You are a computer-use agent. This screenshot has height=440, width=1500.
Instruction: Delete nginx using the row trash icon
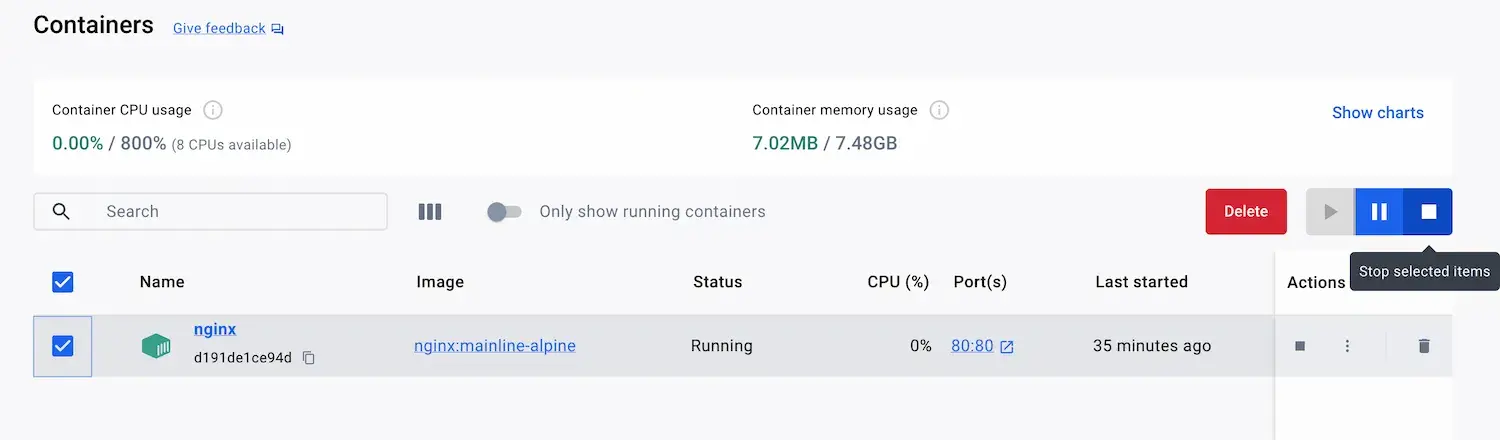point(1424,346)
